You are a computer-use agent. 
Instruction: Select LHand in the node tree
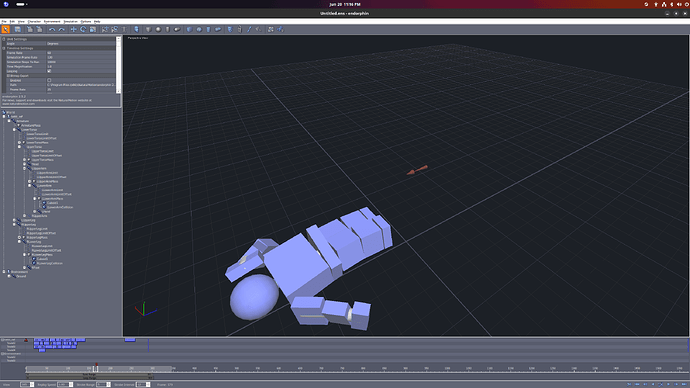[46, 212]
